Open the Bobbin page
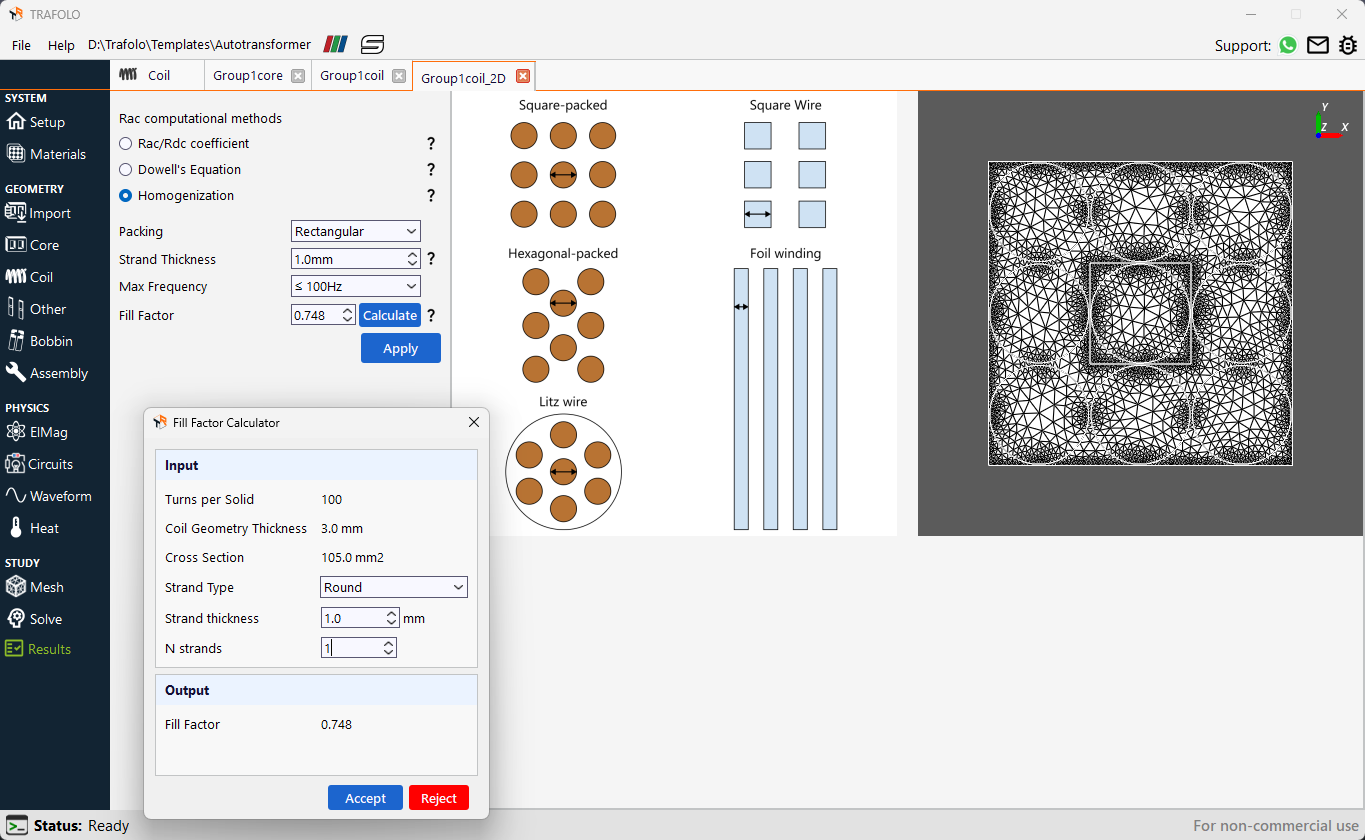 [40, 341]
